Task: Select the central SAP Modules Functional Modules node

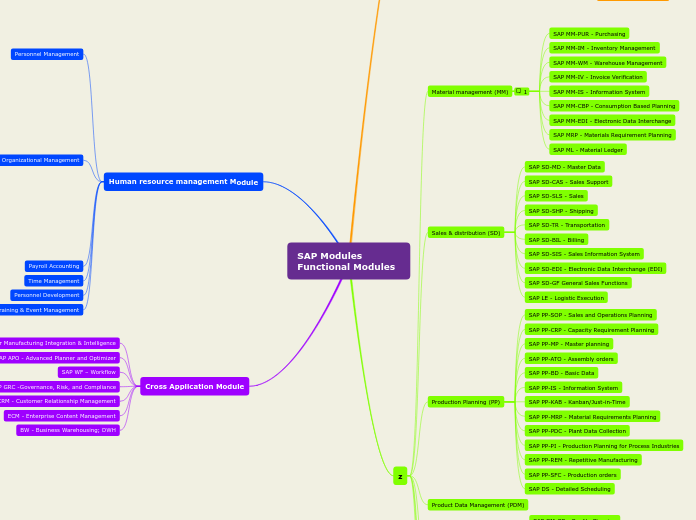Action: point(348,261)
